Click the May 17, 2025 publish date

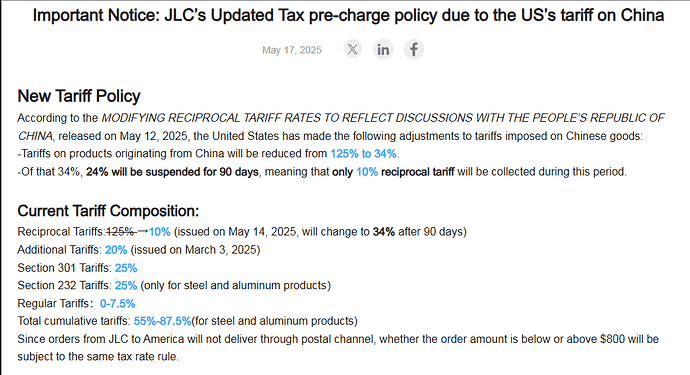pyautogui.click(x=292, y=50)
